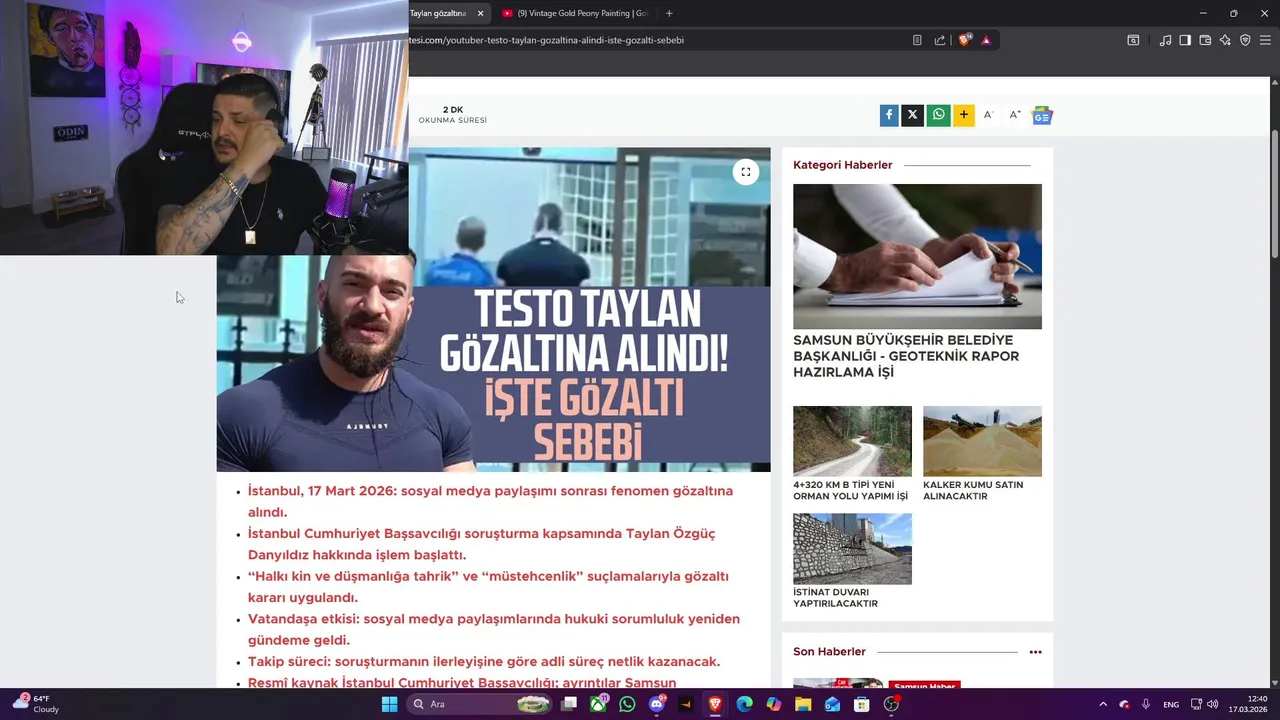Open the 4+320 KM B Tipi Yeni Orman Yolu link

click(850, 490)
